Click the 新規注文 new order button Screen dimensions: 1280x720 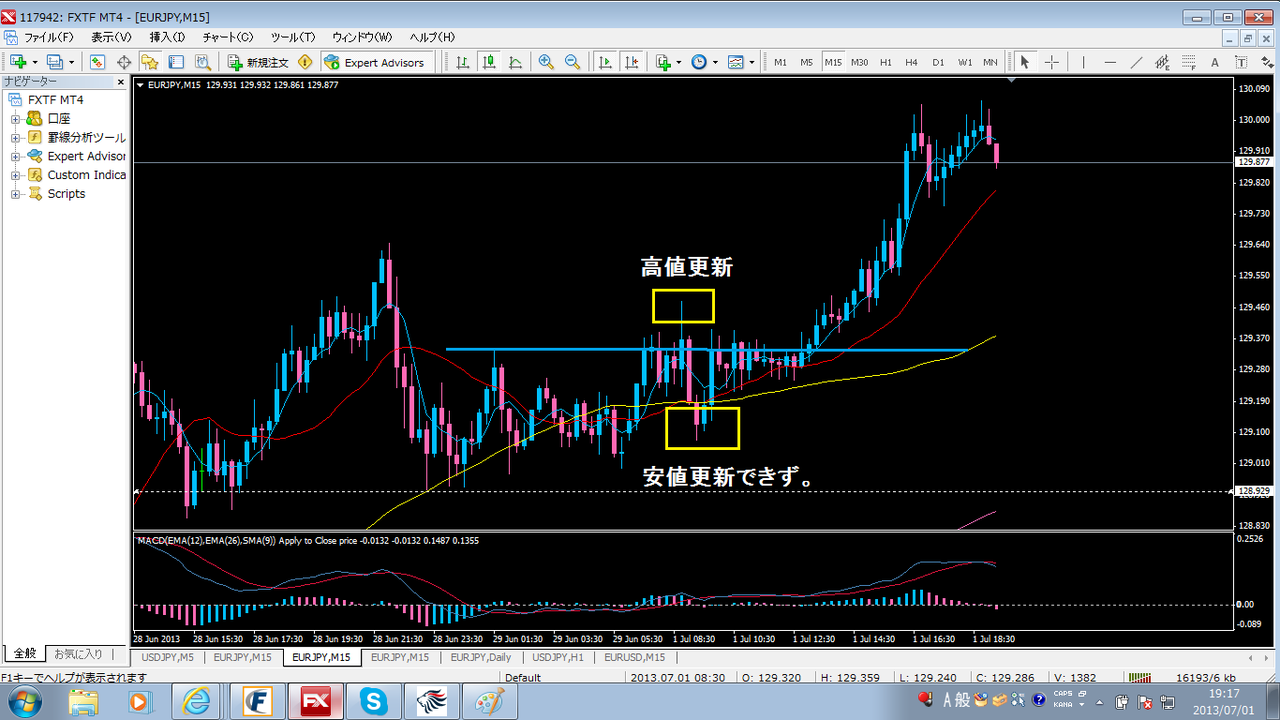pyautogui.click(x=259, y=62)
